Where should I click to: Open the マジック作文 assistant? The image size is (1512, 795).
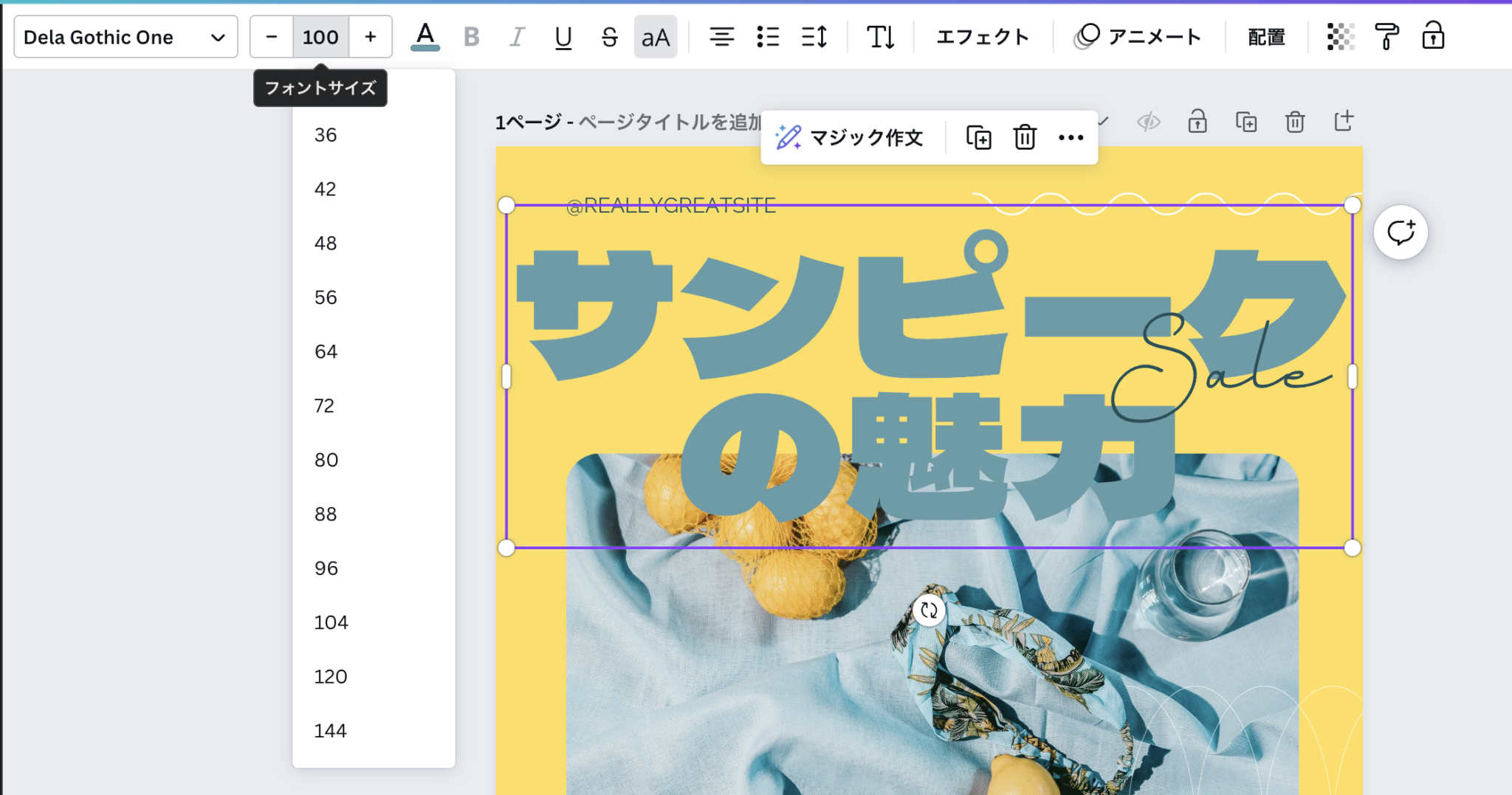[850, 137]
